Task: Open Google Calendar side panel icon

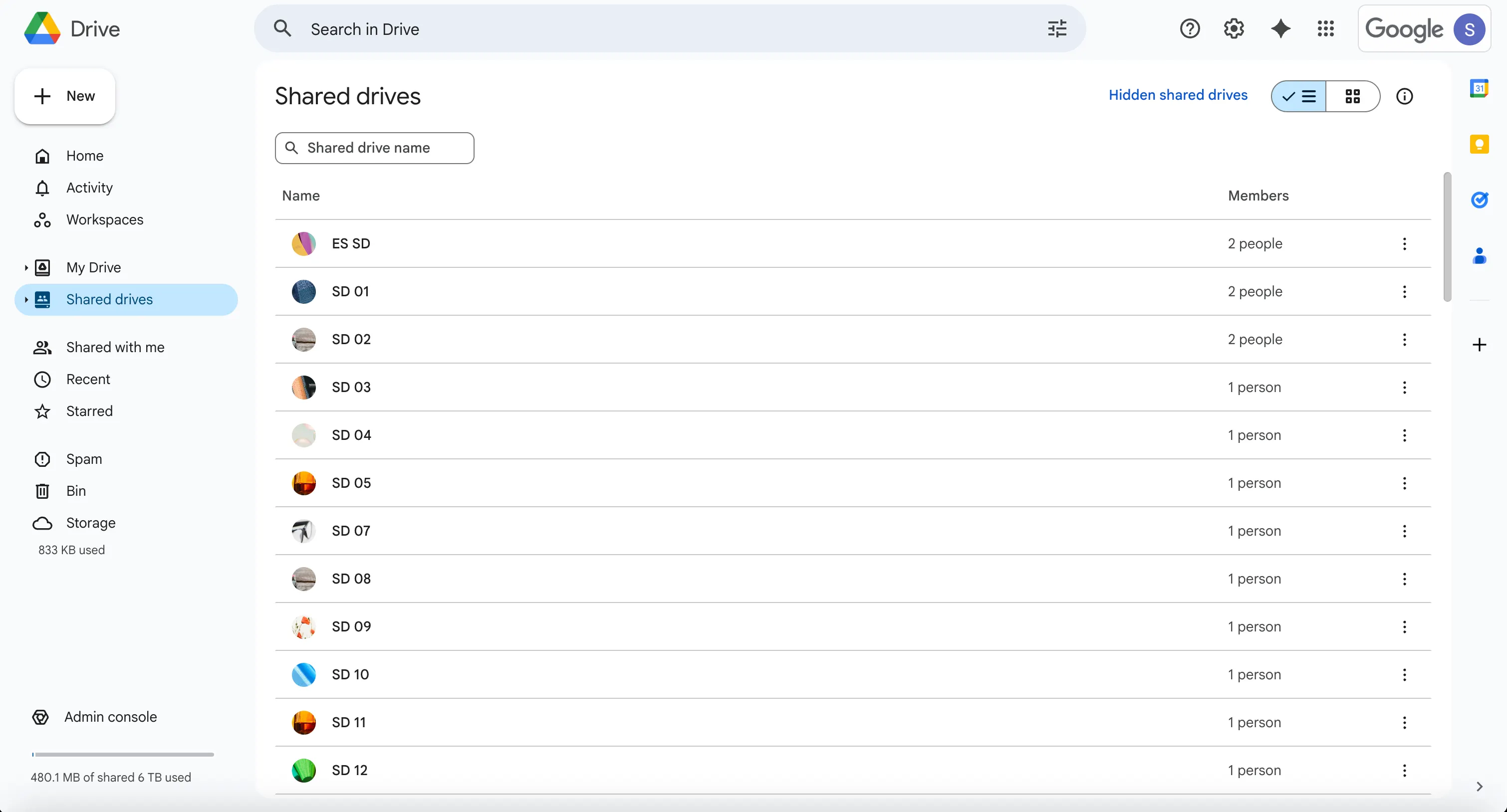Action: [x=1479, y=89]
